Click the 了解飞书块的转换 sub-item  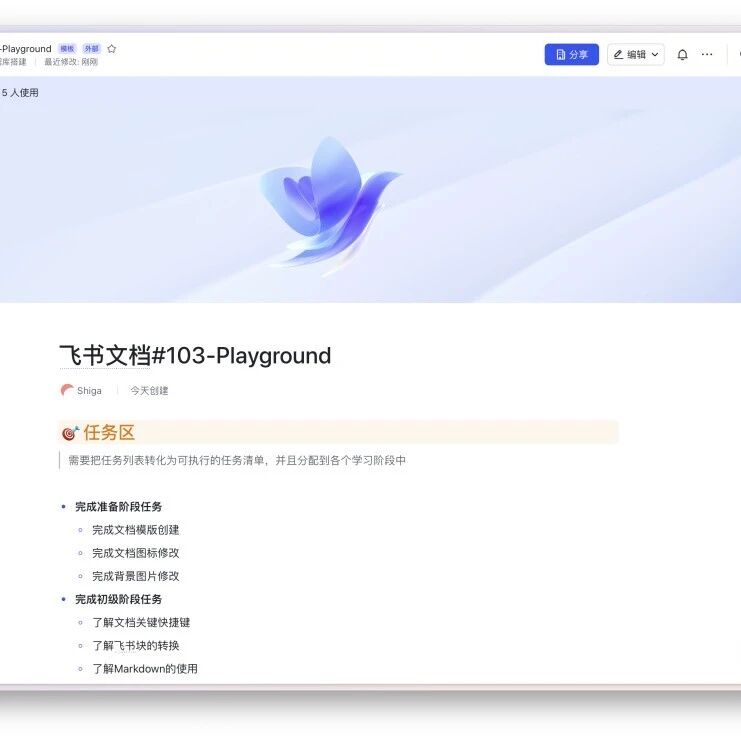tap(136, 646)
